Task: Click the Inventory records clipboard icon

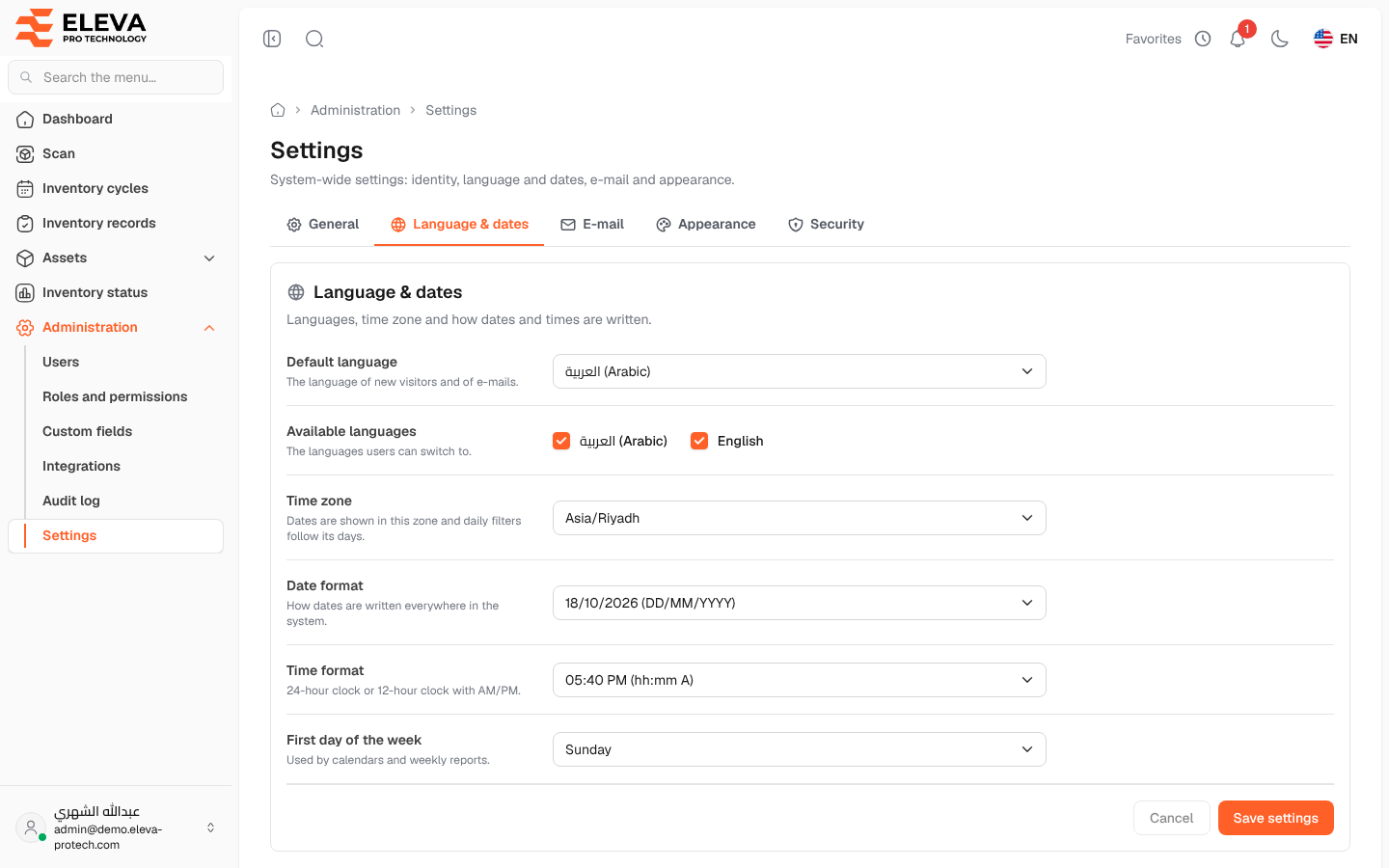Action: pos(25,224)
